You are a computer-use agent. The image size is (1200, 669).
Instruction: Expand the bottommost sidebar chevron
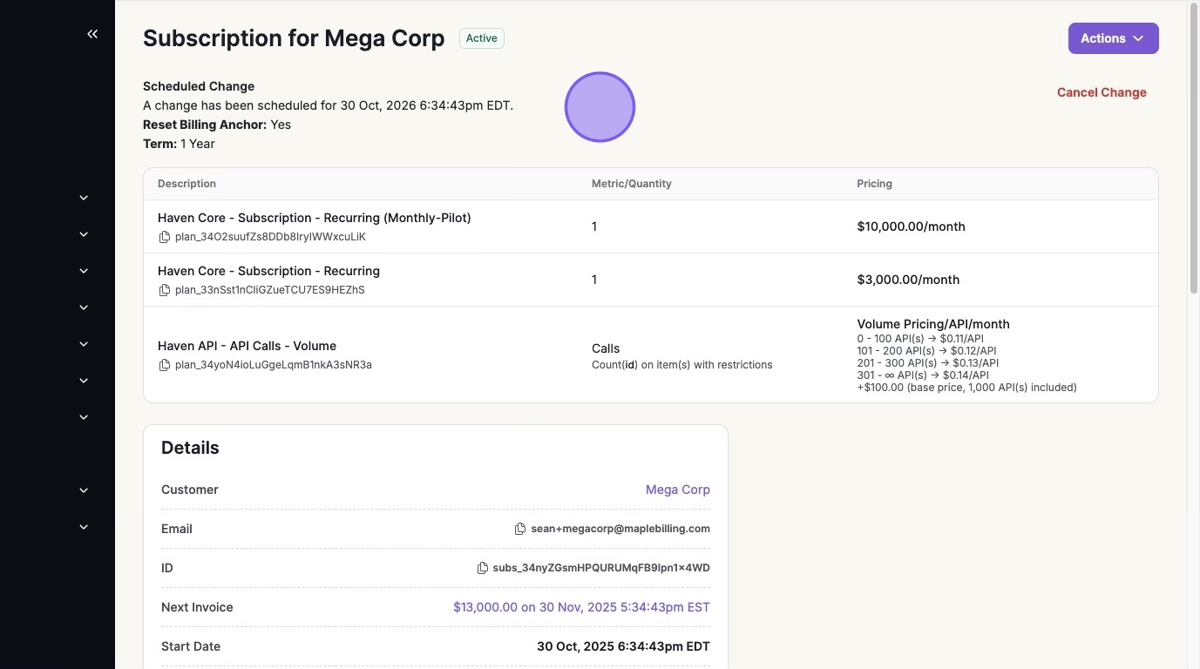84,527
